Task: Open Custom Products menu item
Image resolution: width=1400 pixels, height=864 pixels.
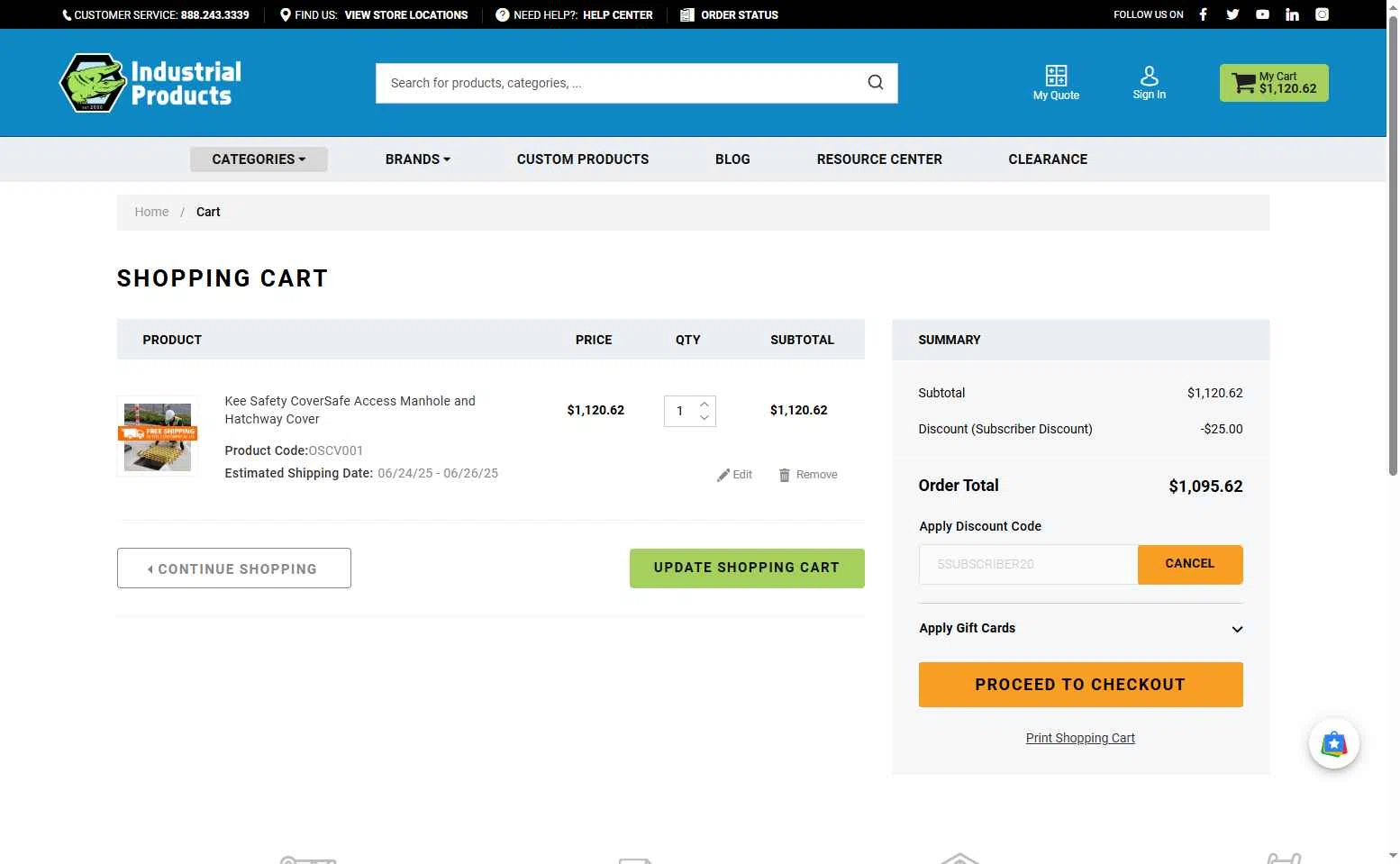Action: coord(583,159)
